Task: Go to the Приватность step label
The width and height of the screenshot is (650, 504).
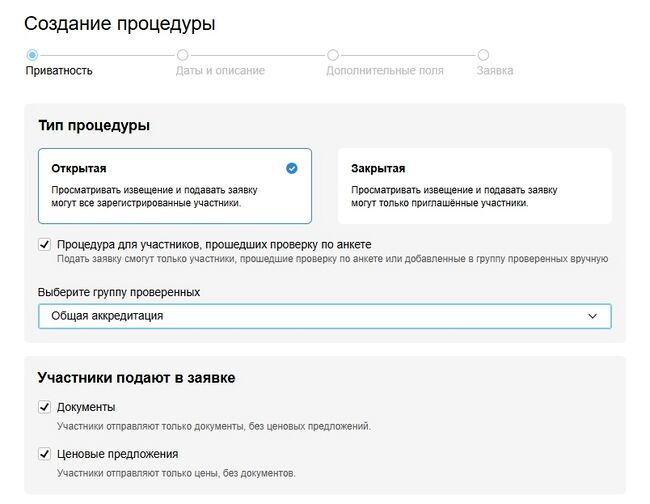Action: [59, 71]
